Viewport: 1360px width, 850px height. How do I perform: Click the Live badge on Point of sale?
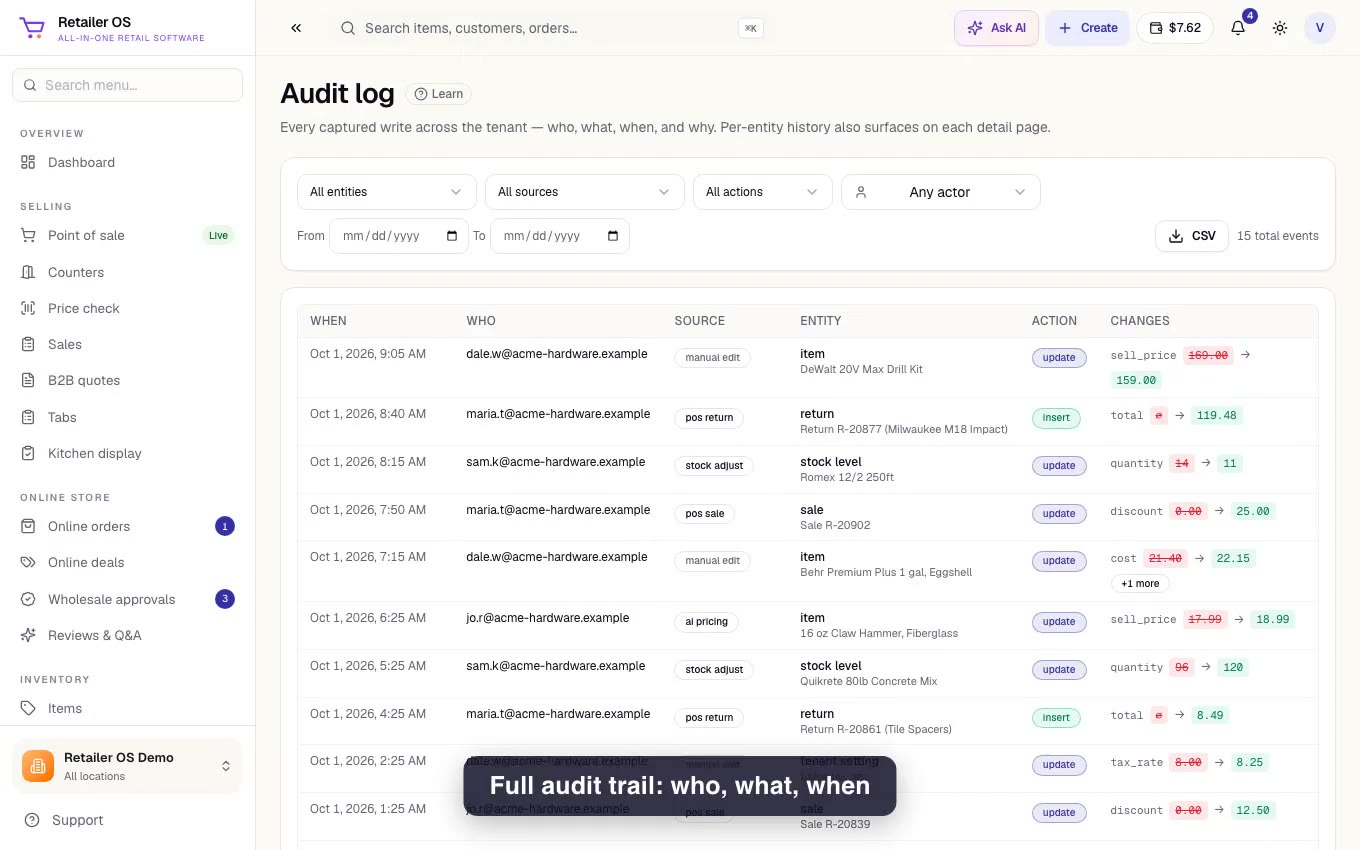pos(218,236)
